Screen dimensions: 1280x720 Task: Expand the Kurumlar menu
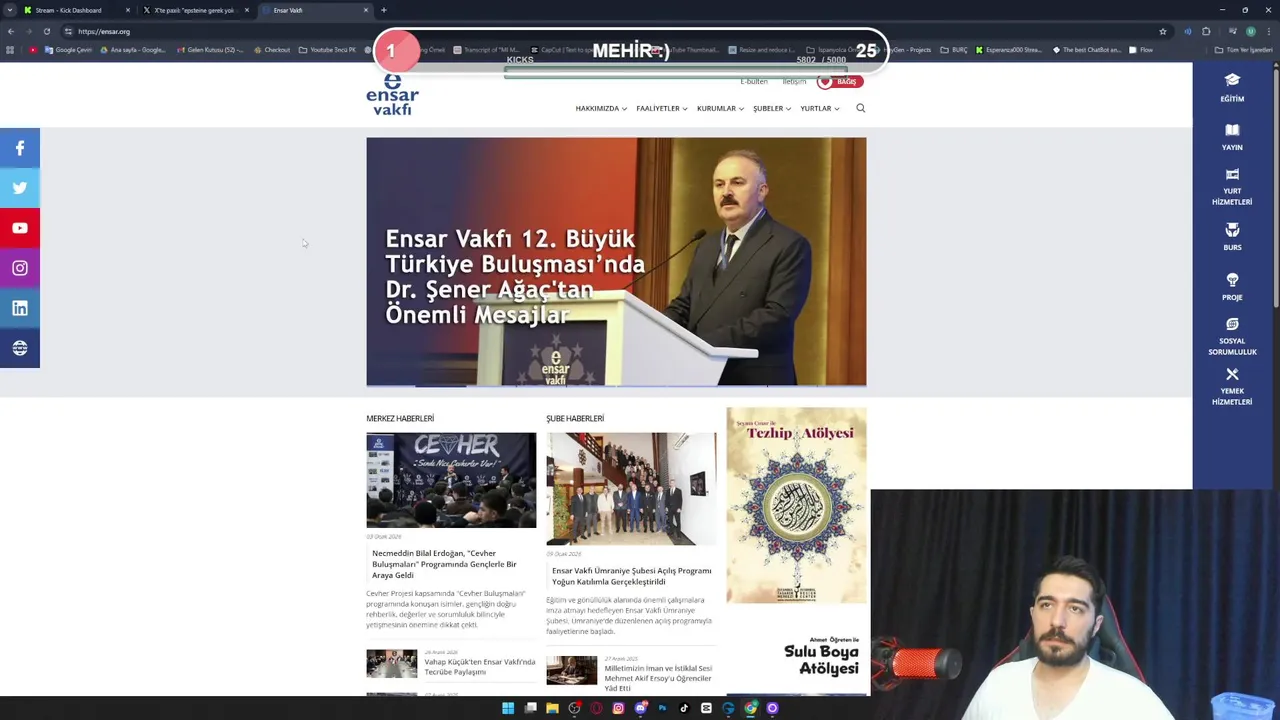click(x=720, y=108)
